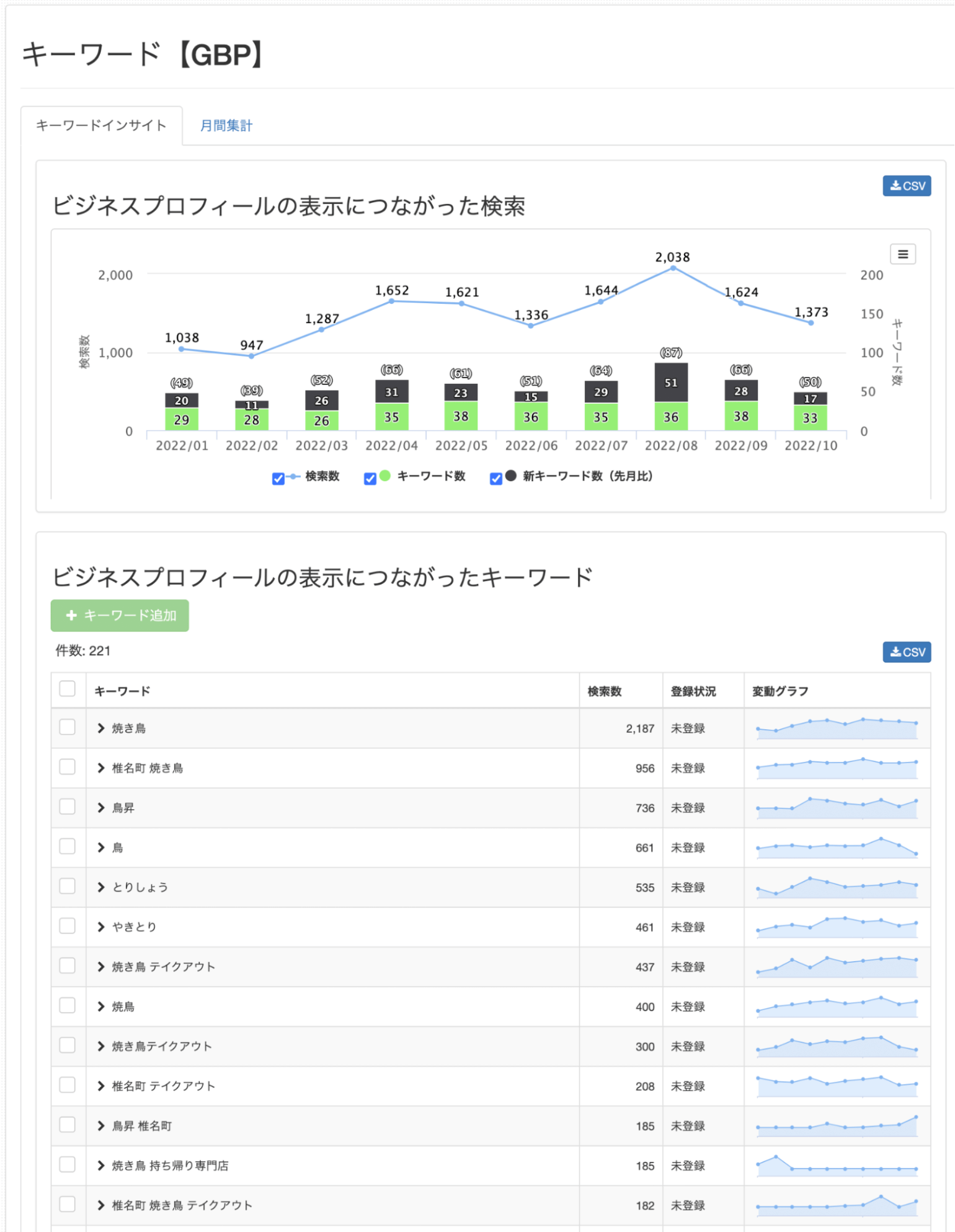The height and width of the screenshot is (1232, 955).
Task: Check the やきとり row checkbox
Action: [x=67, y=925]
